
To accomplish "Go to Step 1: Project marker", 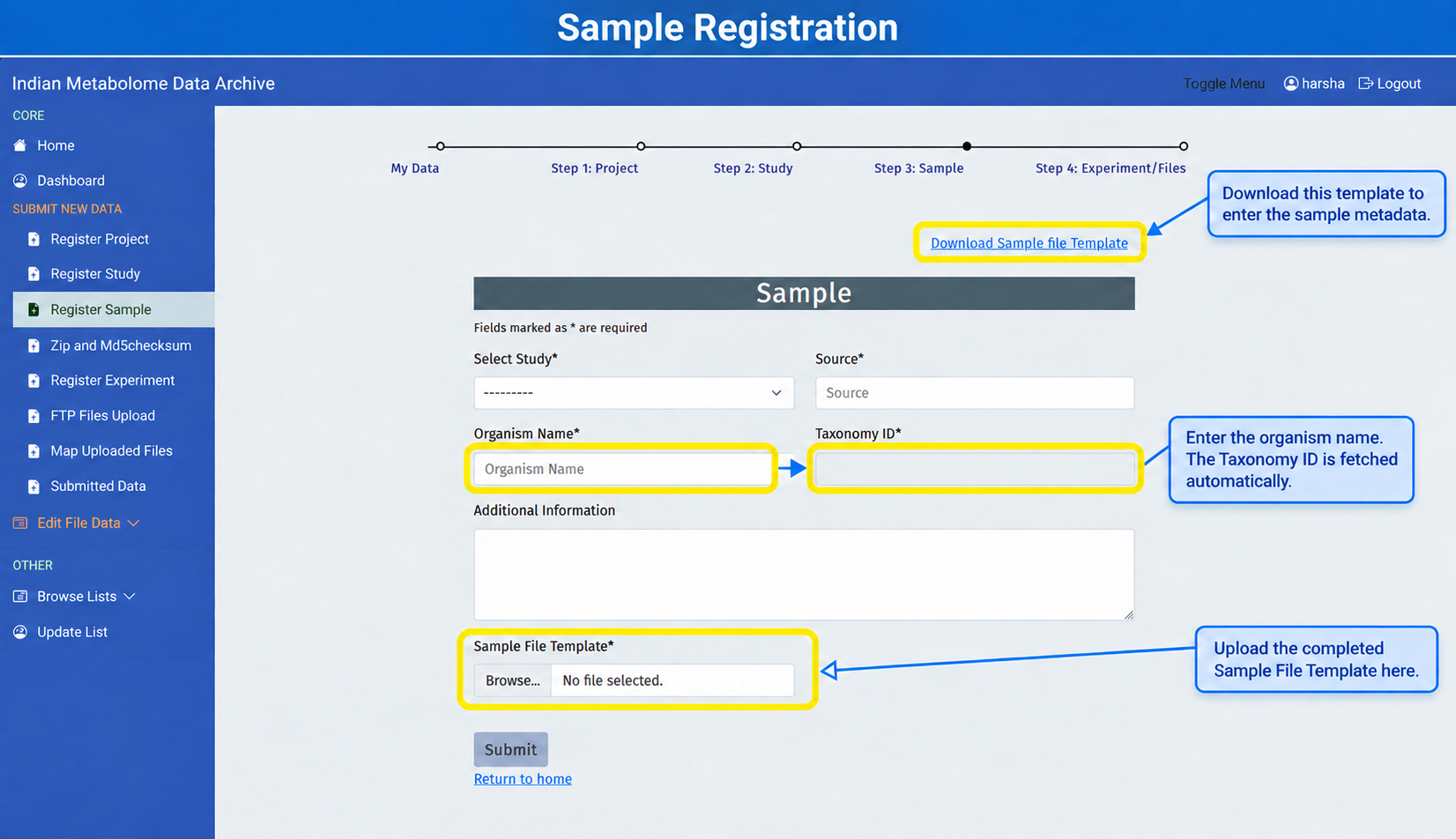I will [641, 146].
